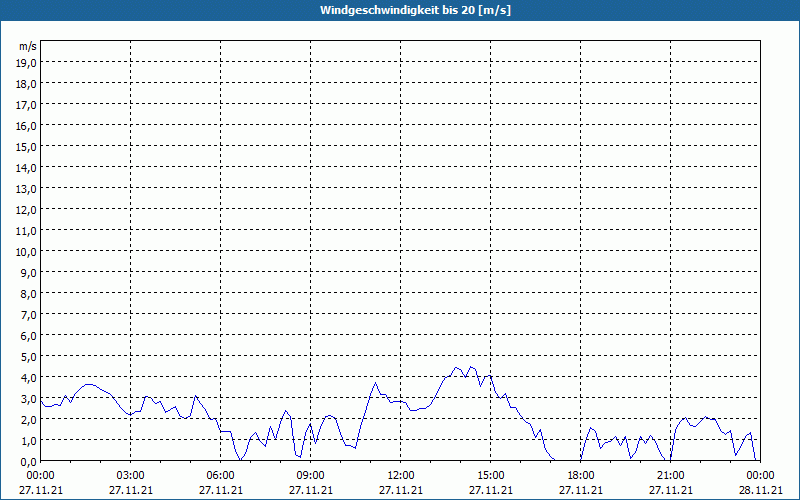Click the "27.11.21" date under 21:00
Image resolution: width=800 pixels, height=500 pixels.
[x=670, y=490]
